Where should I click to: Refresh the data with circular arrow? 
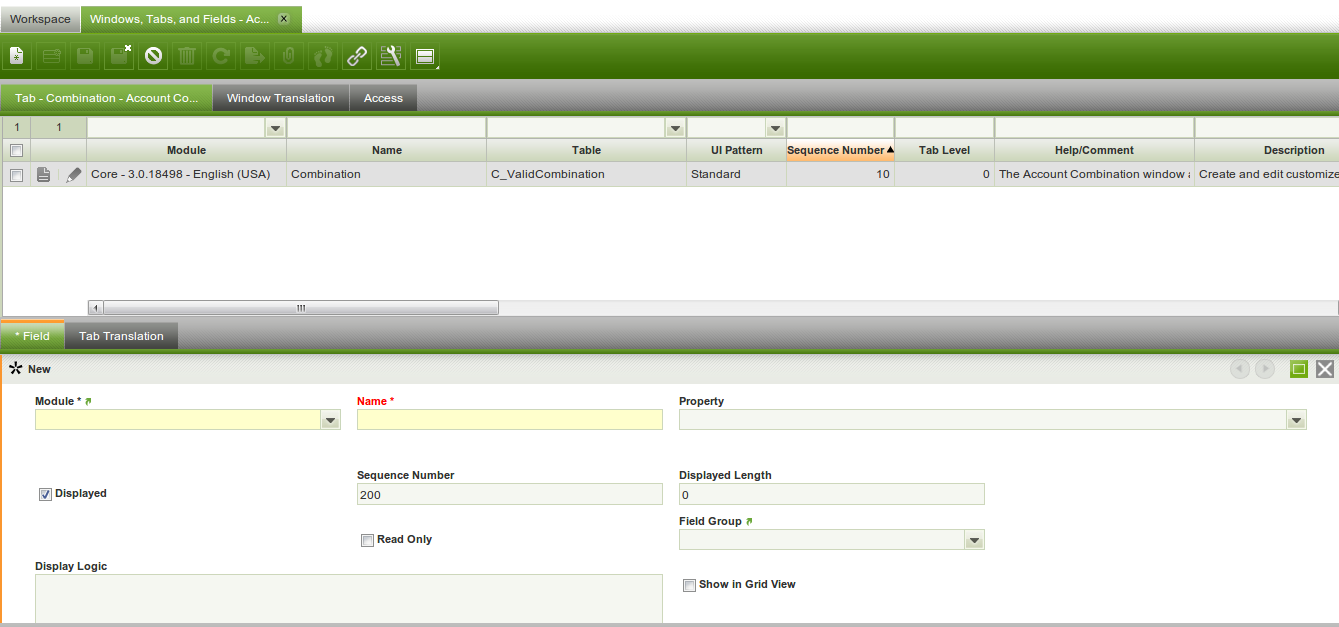coord(221,56)
